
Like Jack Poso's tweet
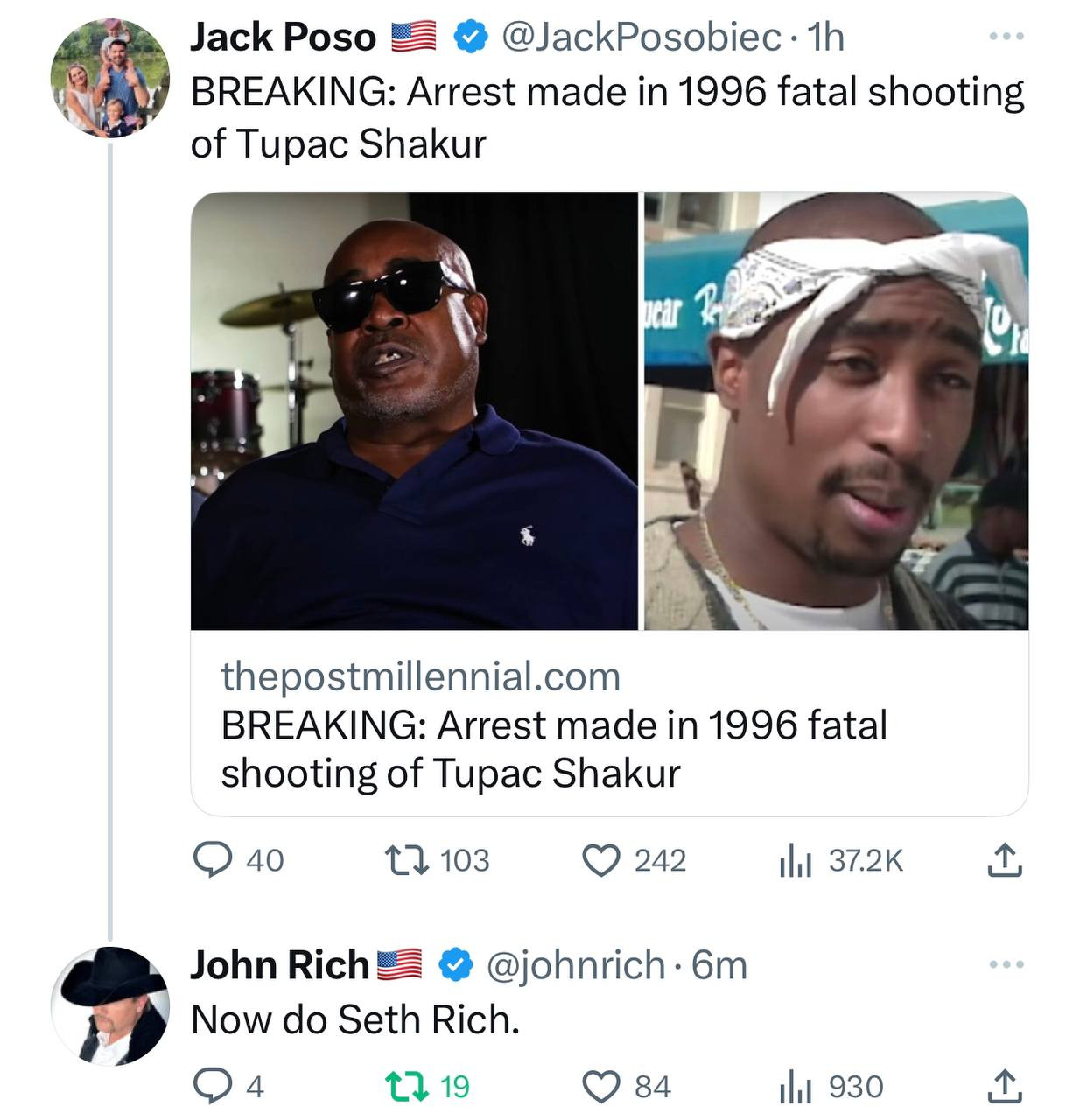coord(601,861)
